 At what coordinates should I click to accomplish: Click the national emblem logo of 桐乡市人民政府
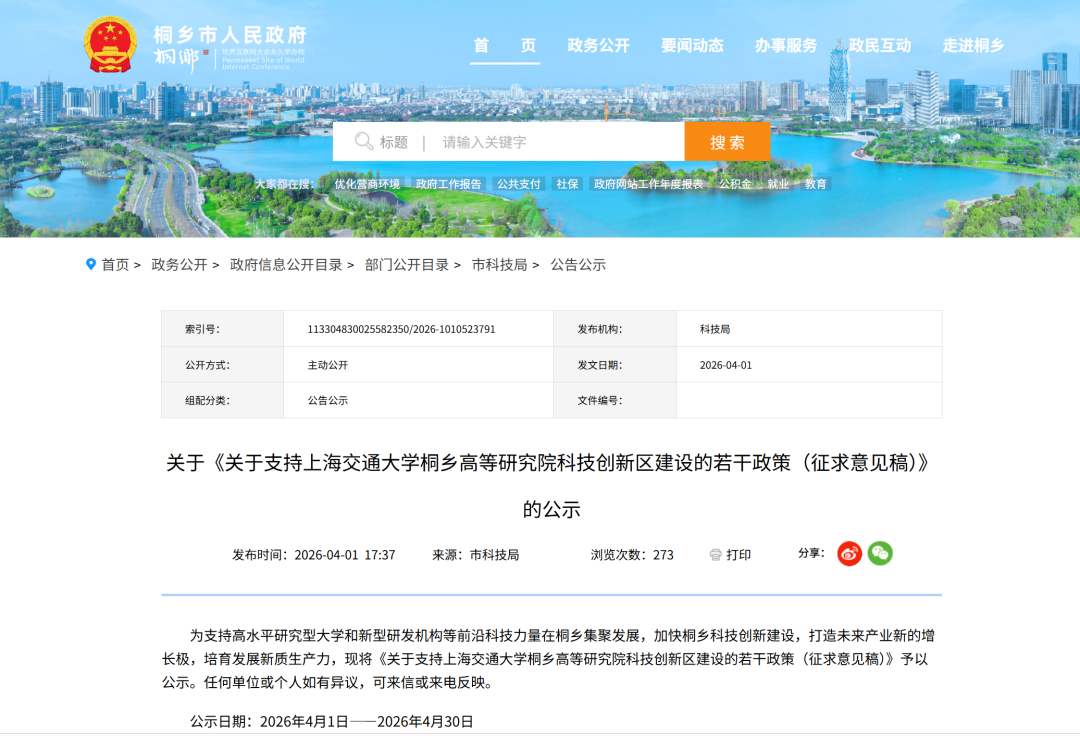tap(110, 43)
